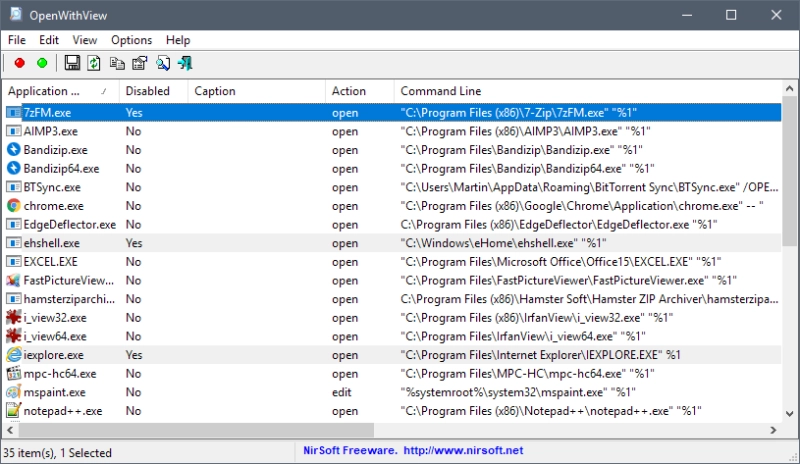
Task: Click the notepad++.exe icon
Action: pyautogui.click(x=14, y=410)
